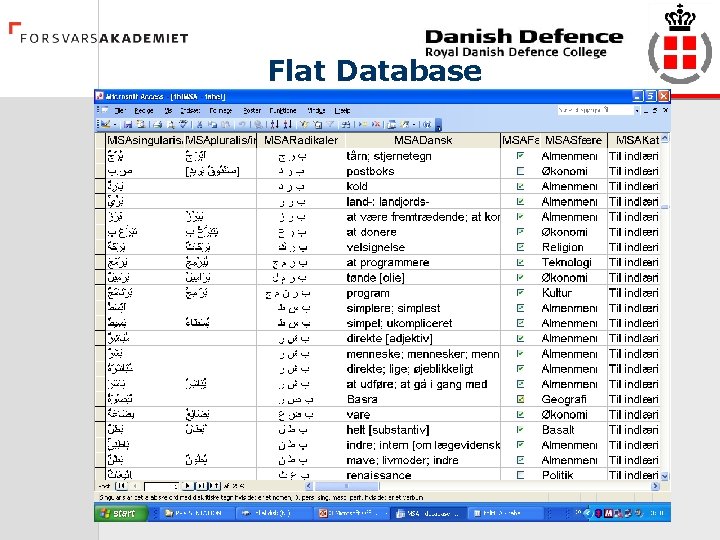
Task: Open the Poster menu
Action: tap(252, 111)
